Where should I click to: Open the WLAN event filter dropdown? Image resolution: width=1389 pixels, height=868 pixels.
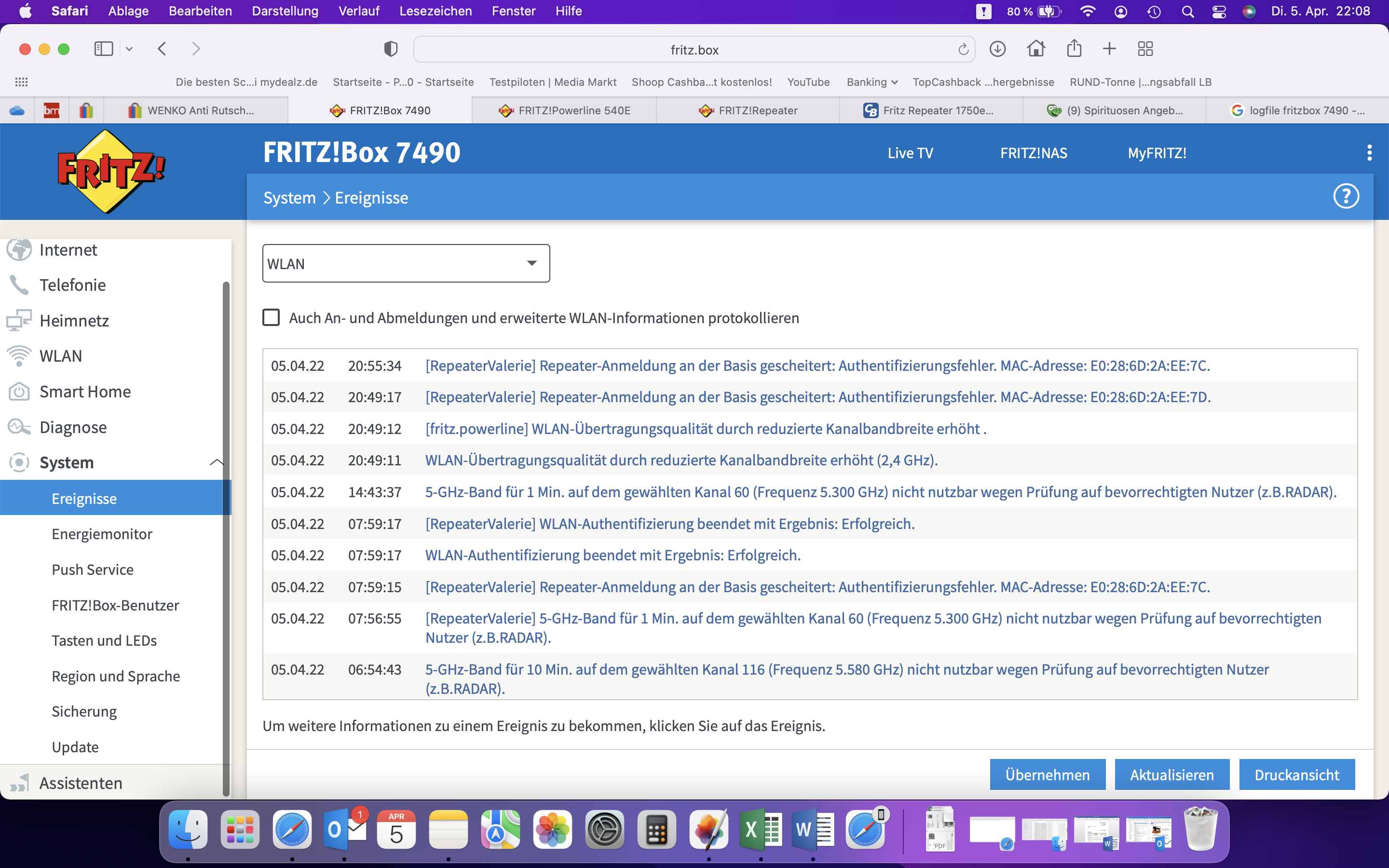click(406, 263)
